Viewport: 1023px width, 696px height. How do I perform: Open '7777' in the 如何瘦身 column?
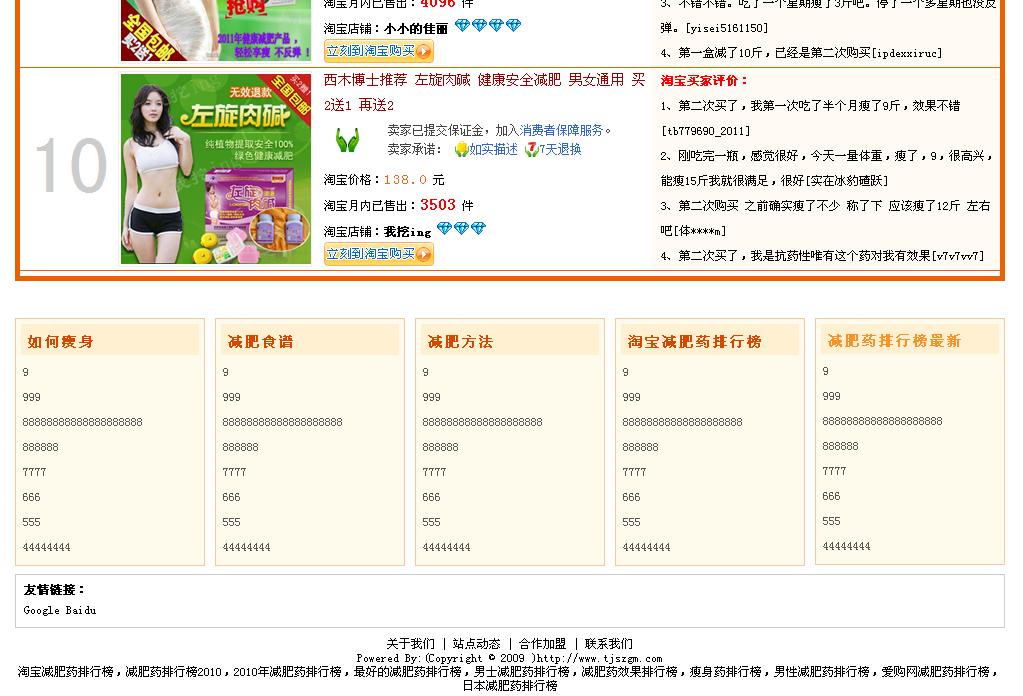35,472
